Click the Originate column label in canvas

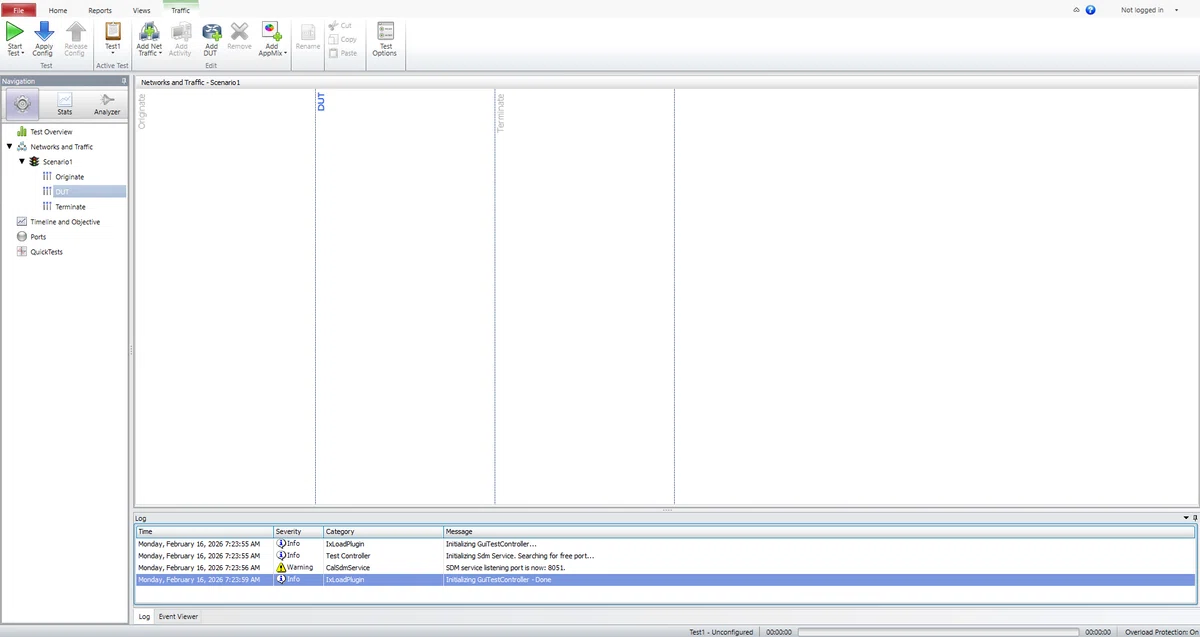142,112
